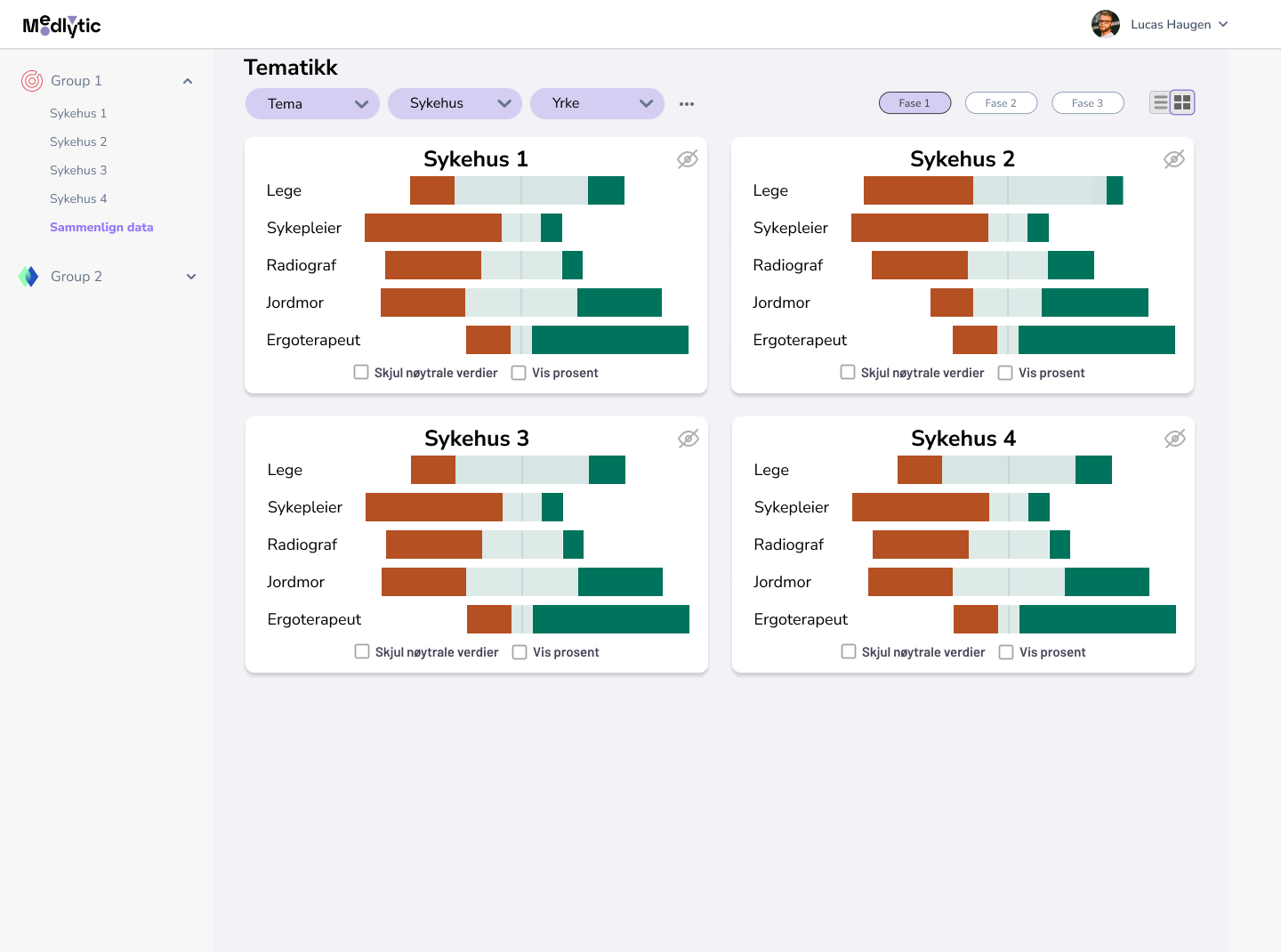
Task: Click the green Ergoterapeut bar in Sykehus 1
Action: coord(610,340)
